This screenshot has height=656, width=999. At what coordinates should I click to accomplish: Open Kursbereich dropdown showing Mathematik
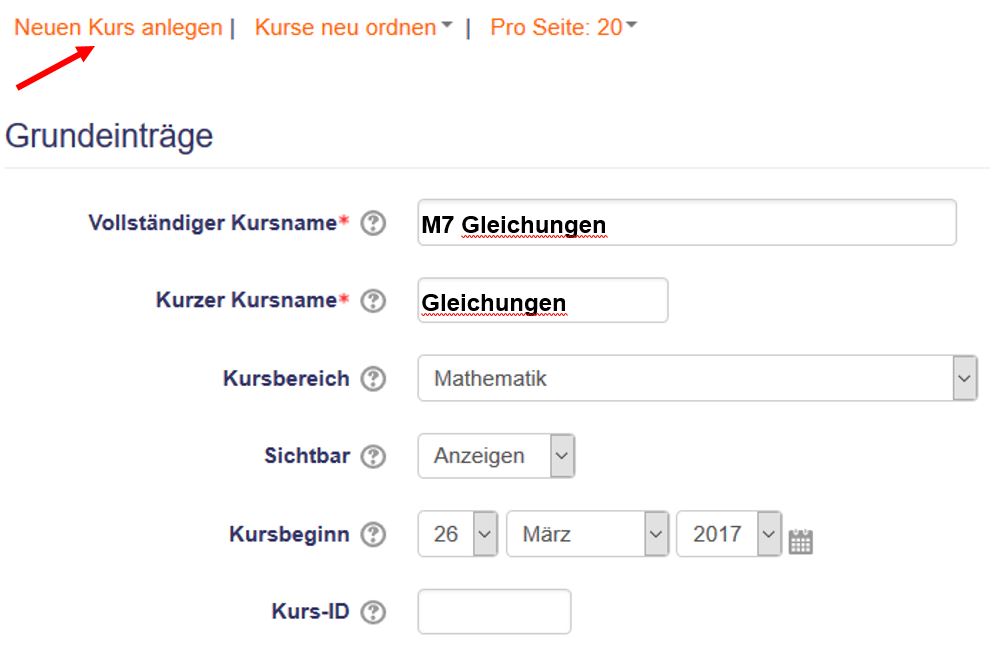coord(696,379)
